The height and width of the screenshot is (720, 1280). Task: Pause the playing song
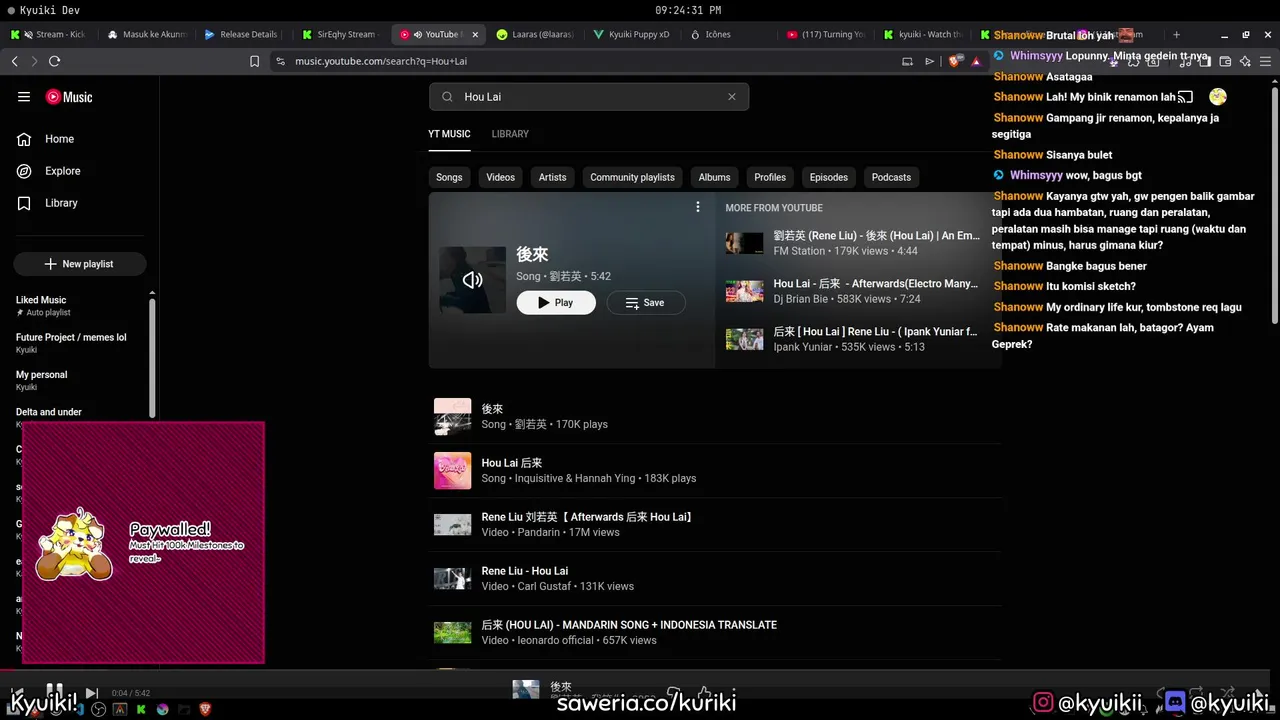(55, 692)
